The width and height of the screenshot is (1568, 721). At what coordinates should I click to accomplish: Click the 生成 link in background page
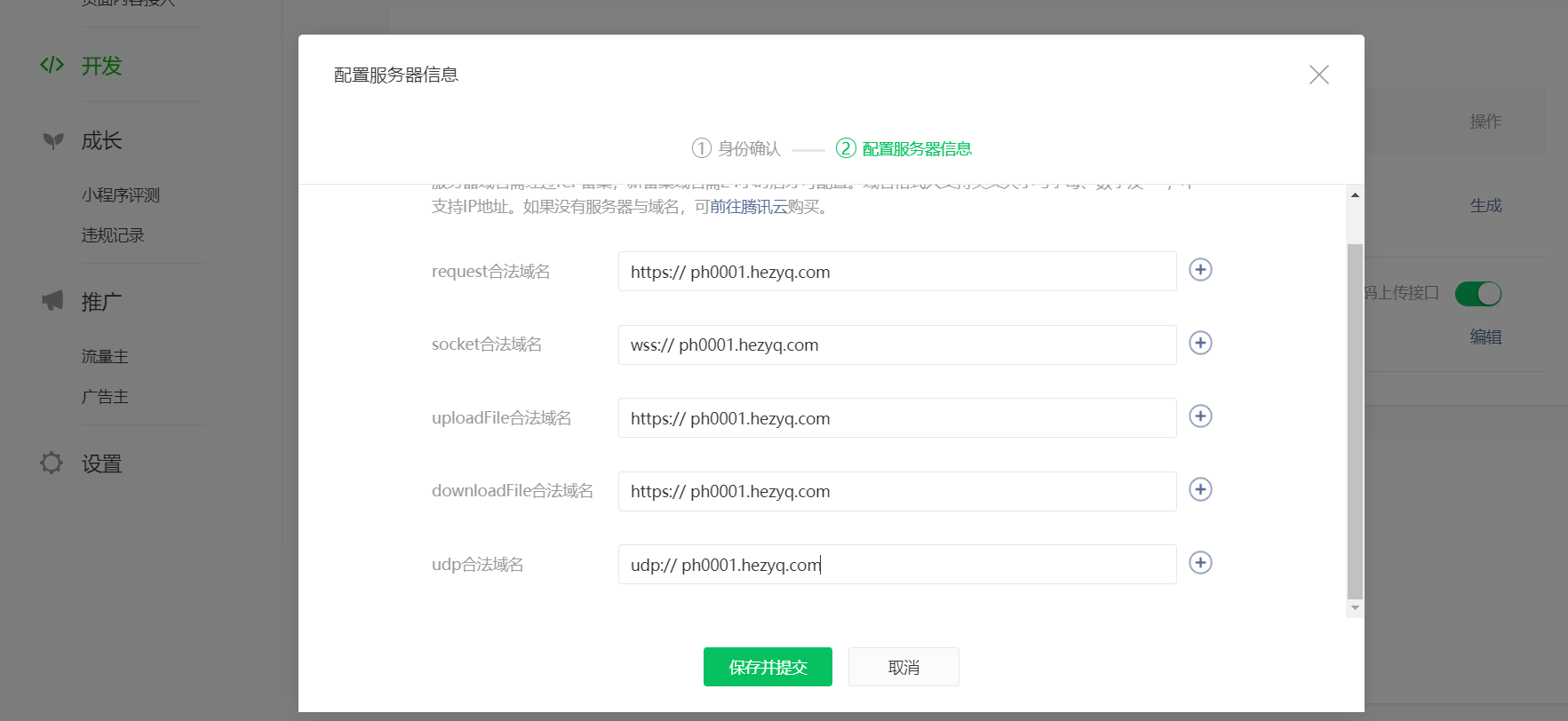pyautogui.click(x=1485, y=206)
